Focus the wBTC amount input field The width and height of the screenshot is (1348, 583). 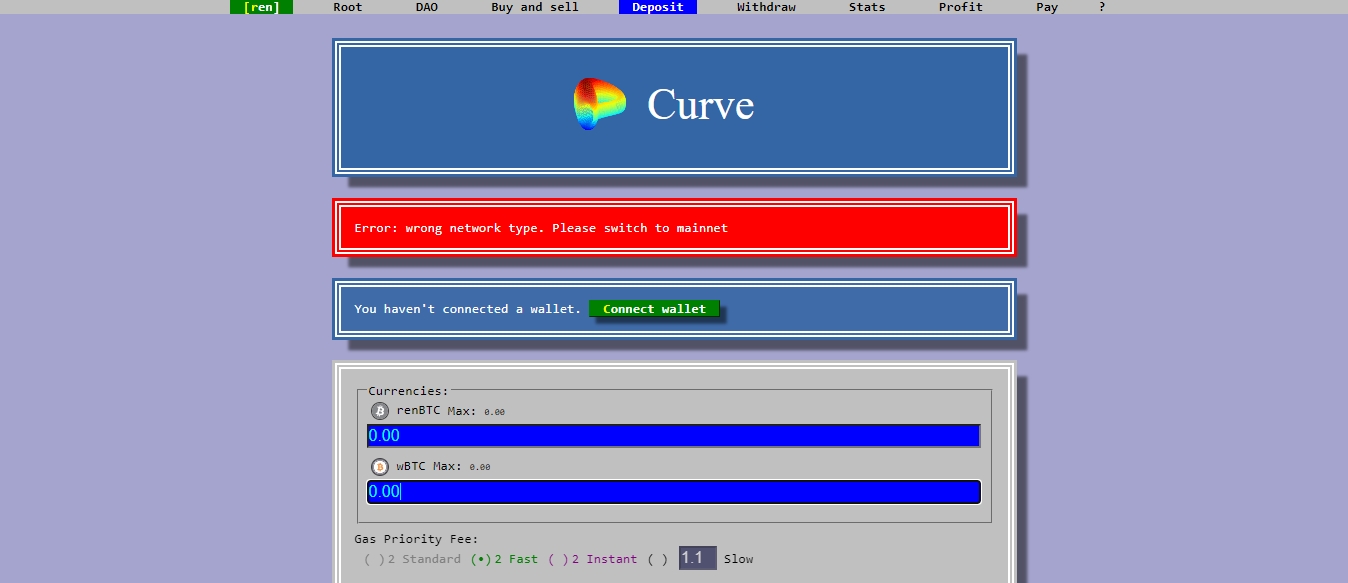tap(674, 492)
